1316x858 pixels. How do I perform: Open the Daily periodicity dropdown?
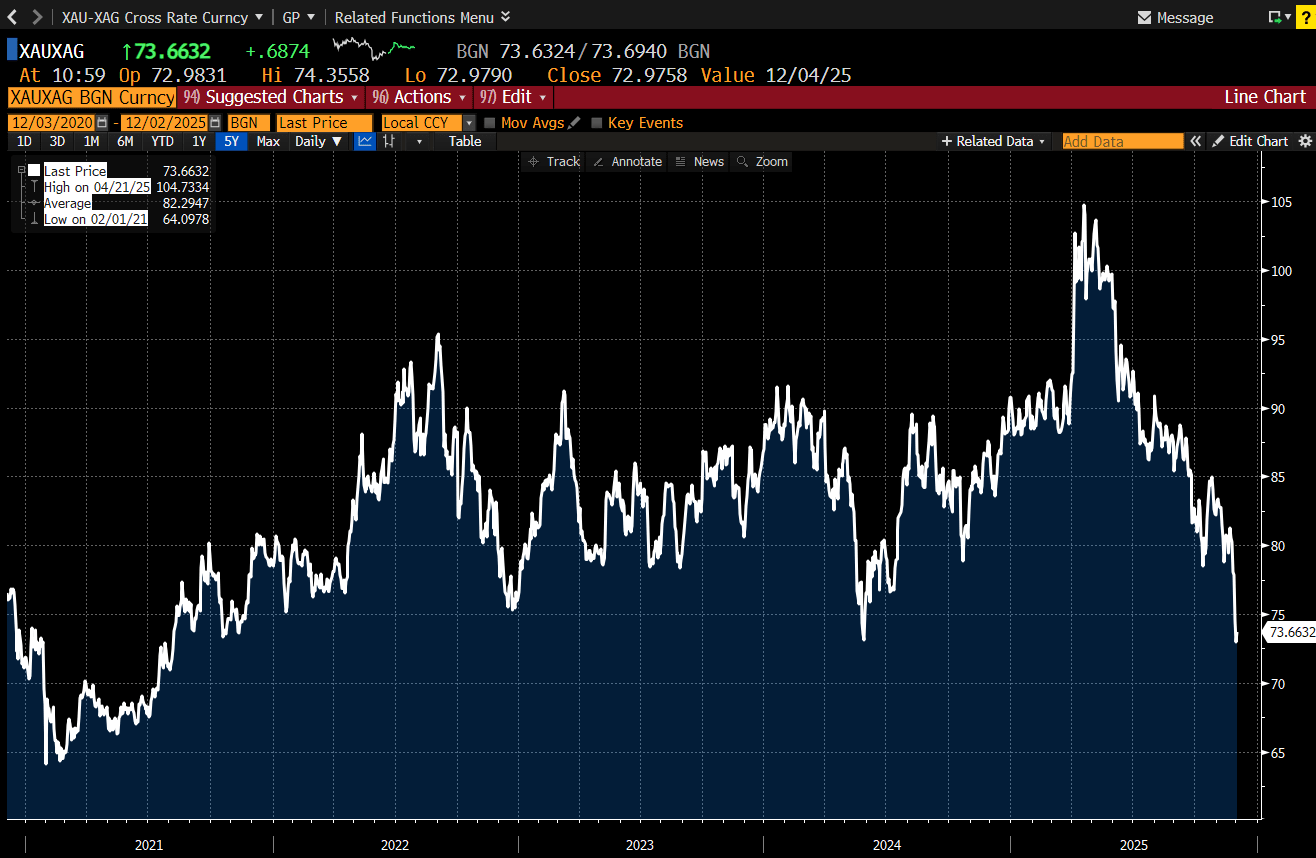(x=319, y=141)
